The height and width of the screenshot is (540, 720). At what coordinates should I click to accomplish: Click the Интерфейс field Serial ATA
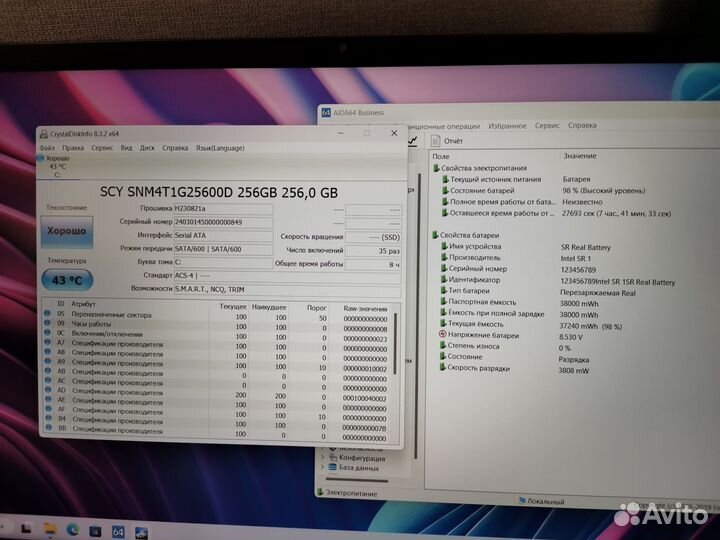pyautogui.click(x=224, y=236)
